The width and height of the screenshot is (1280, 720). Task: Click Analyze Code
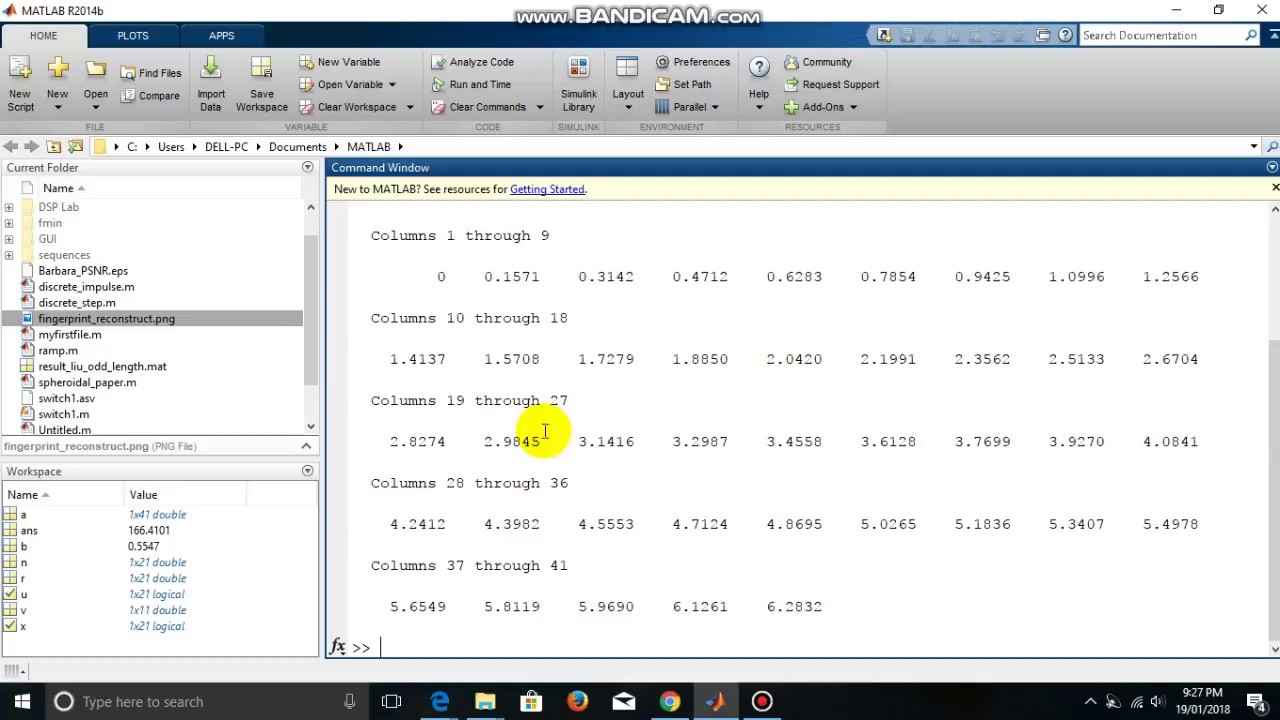tap(472, 62)
